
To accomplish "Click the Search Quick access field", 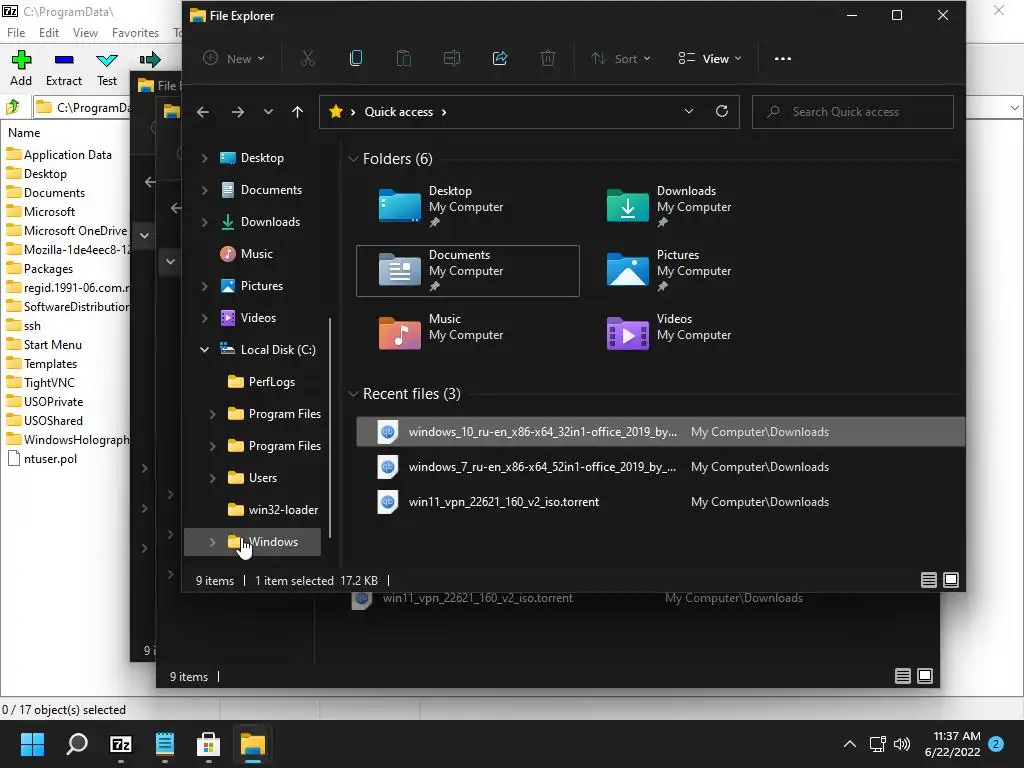I will click(x=853, y=112).
